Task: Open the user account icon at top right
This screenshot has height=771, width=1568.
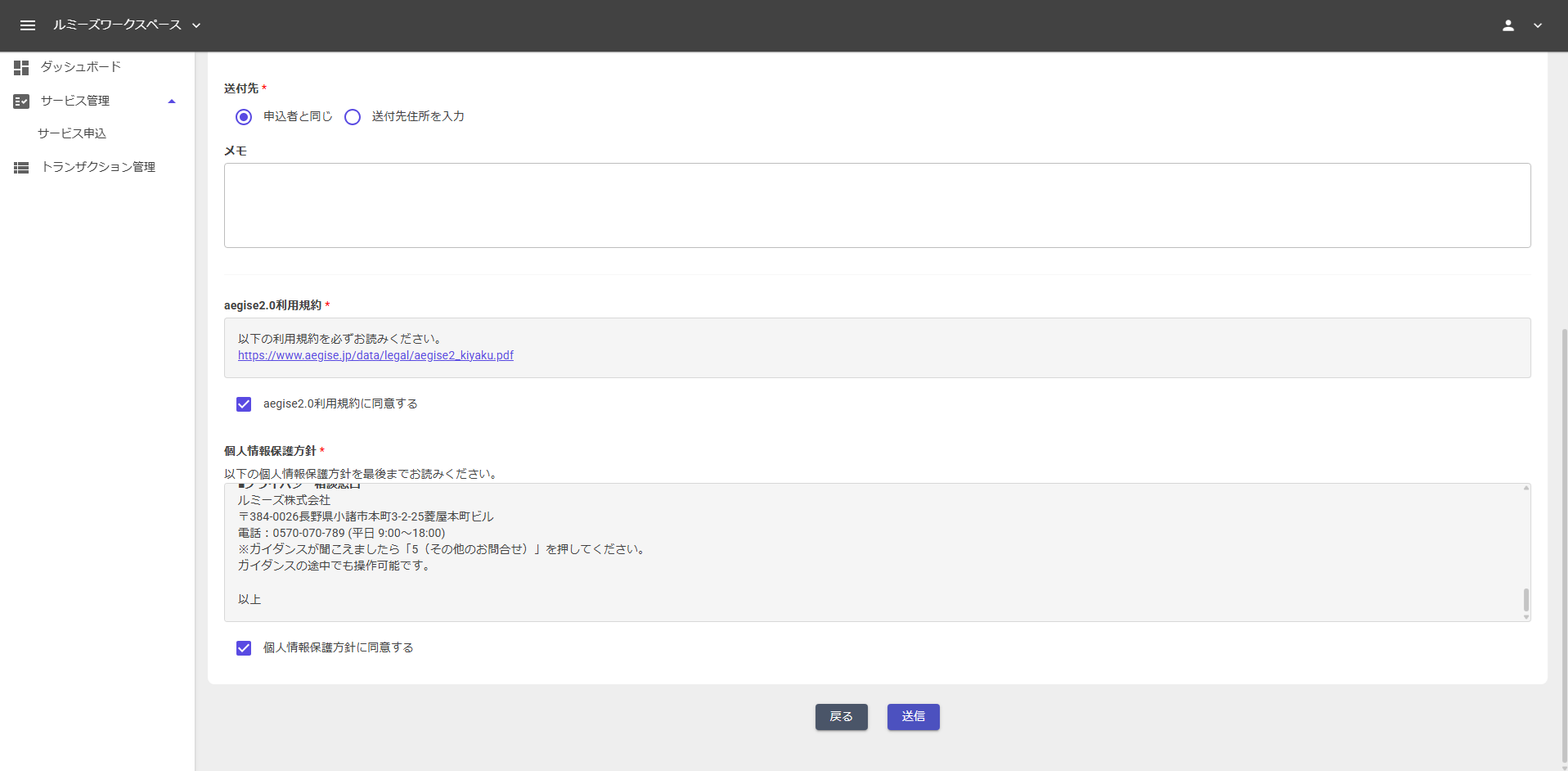Action: pyautogui.click(x=1507, y=25)
